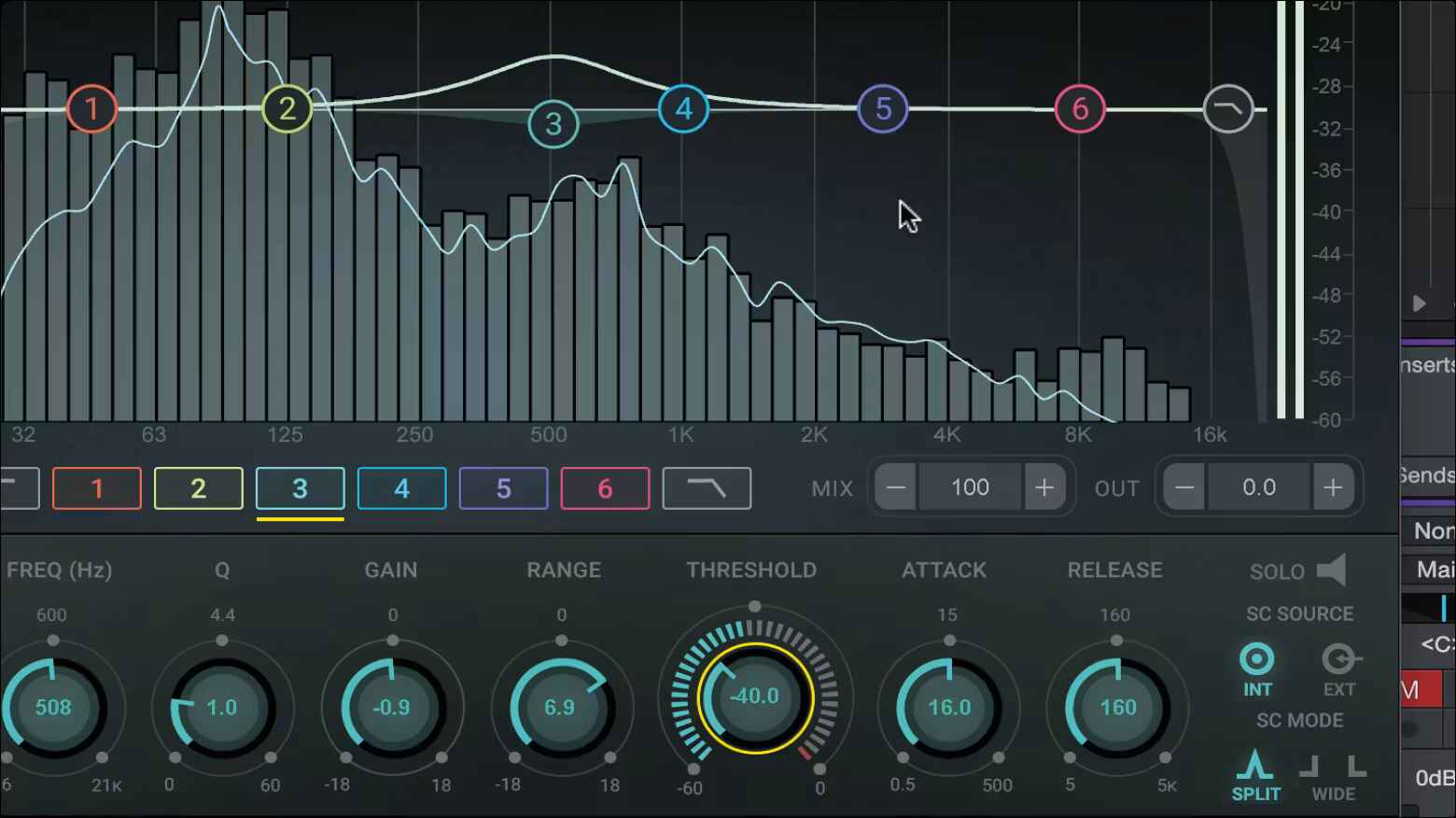1456x818 pixels.
Task: Click band 3 node on EQ graph
Action: click(553, 123)
